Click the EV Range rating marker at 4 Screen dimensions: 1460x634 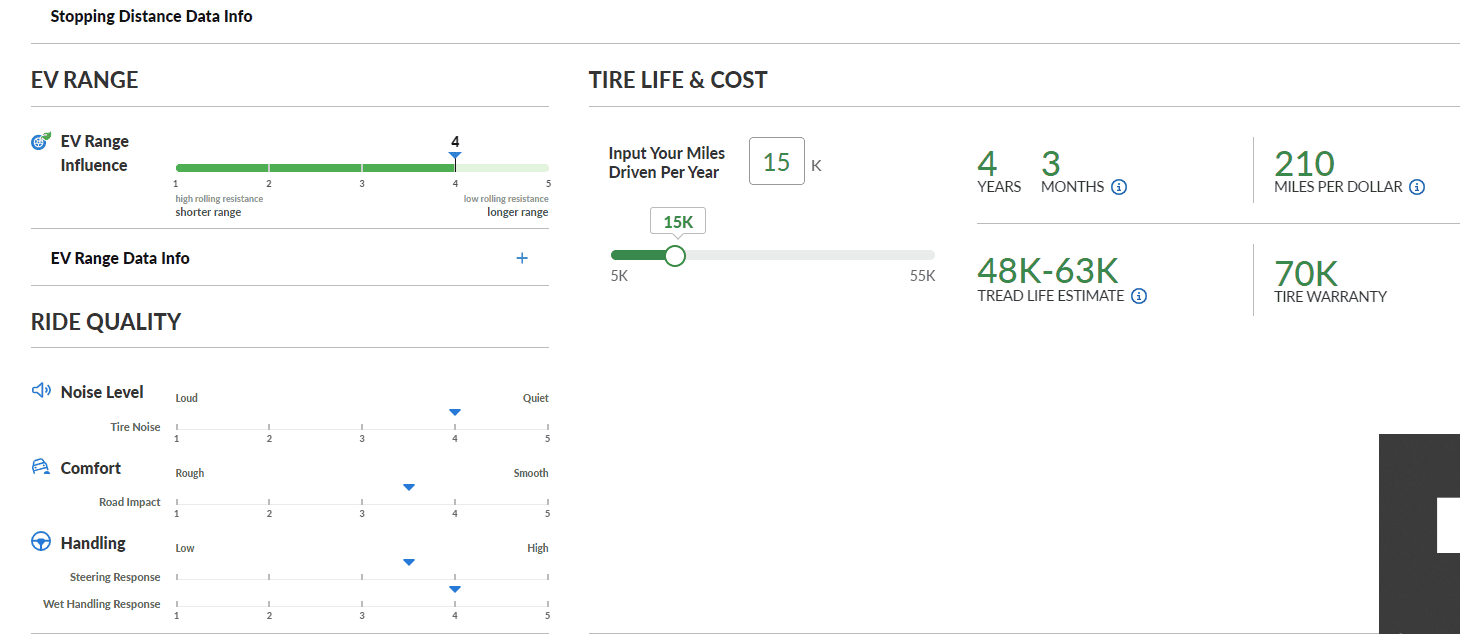pos(455,155)
